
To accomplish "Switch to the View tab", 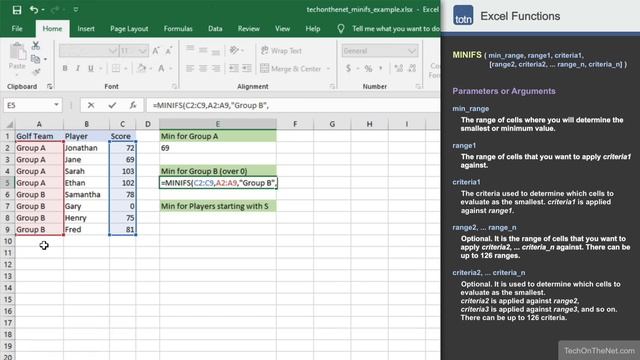I will coord(282,29).
